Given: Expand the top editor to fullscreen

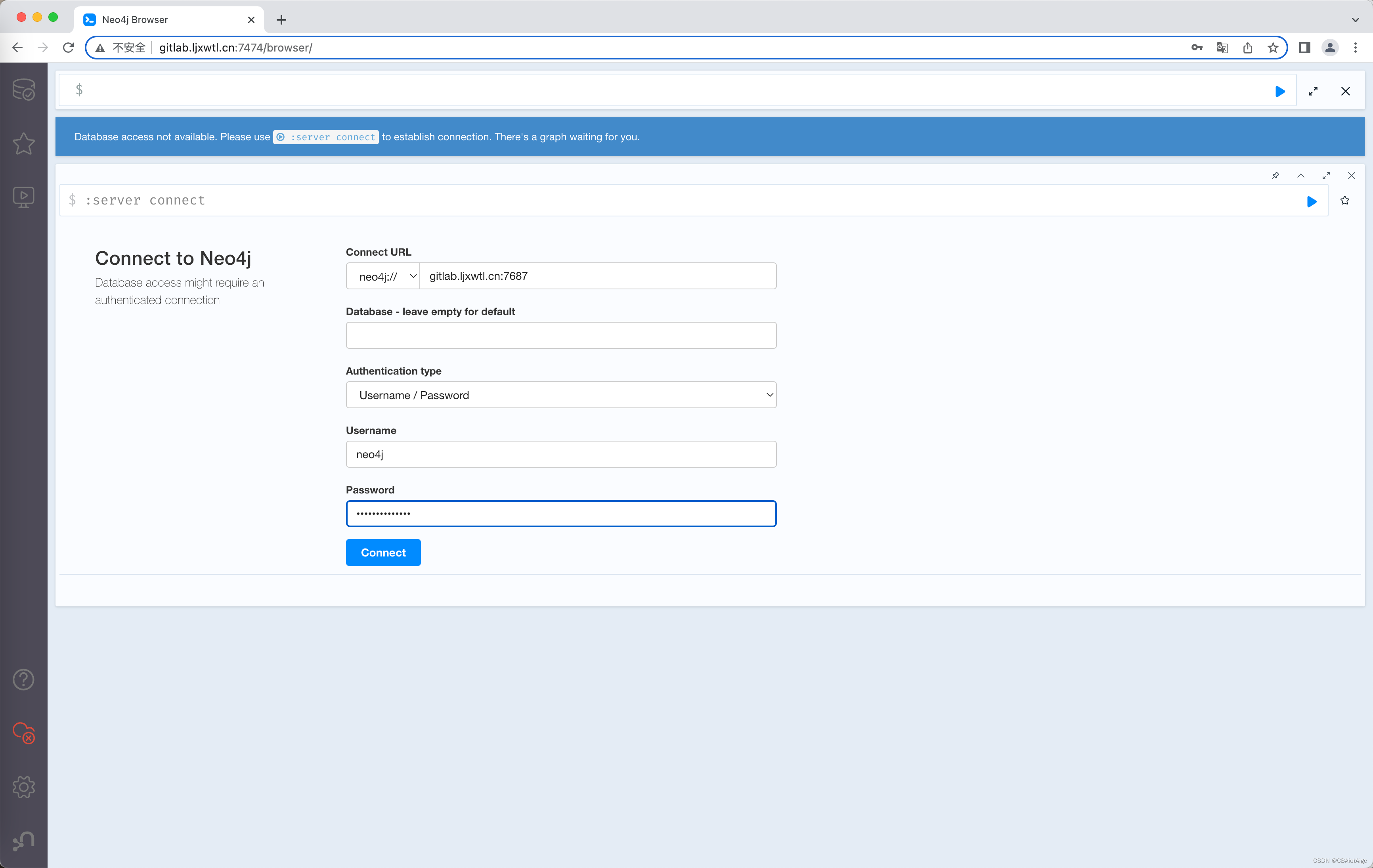Looking at the screenshot, I should 1313,91.
